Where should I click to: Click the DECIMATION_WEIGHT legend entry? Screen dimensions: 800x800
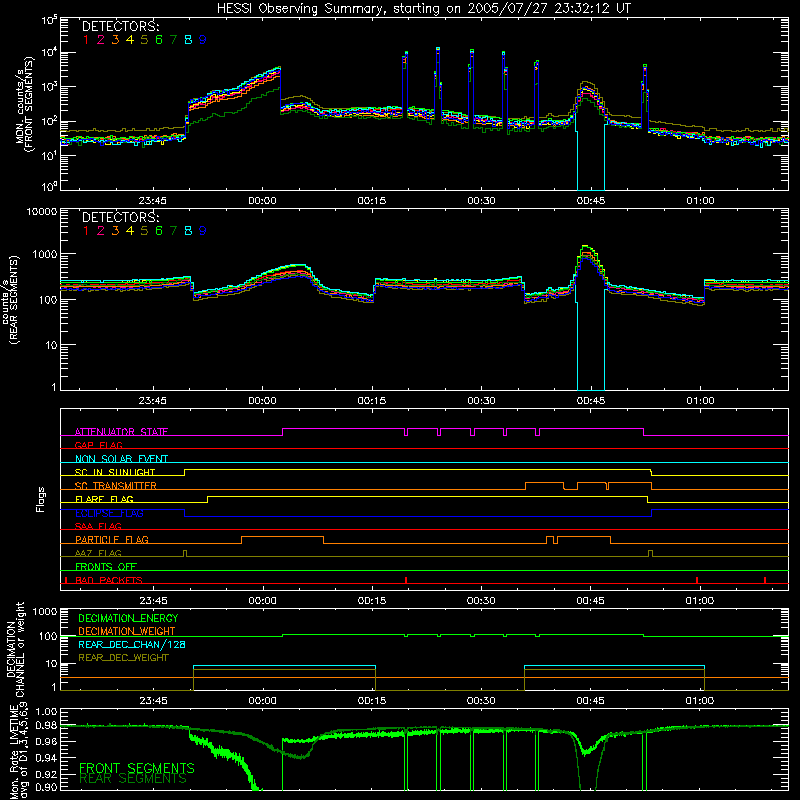[x=127, y=631]
